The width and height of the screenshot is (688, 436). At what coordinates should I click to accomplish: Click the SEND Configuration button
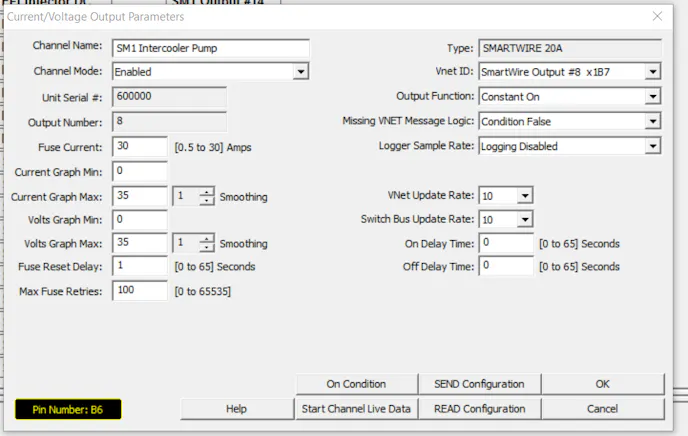[x=479, y=384]
